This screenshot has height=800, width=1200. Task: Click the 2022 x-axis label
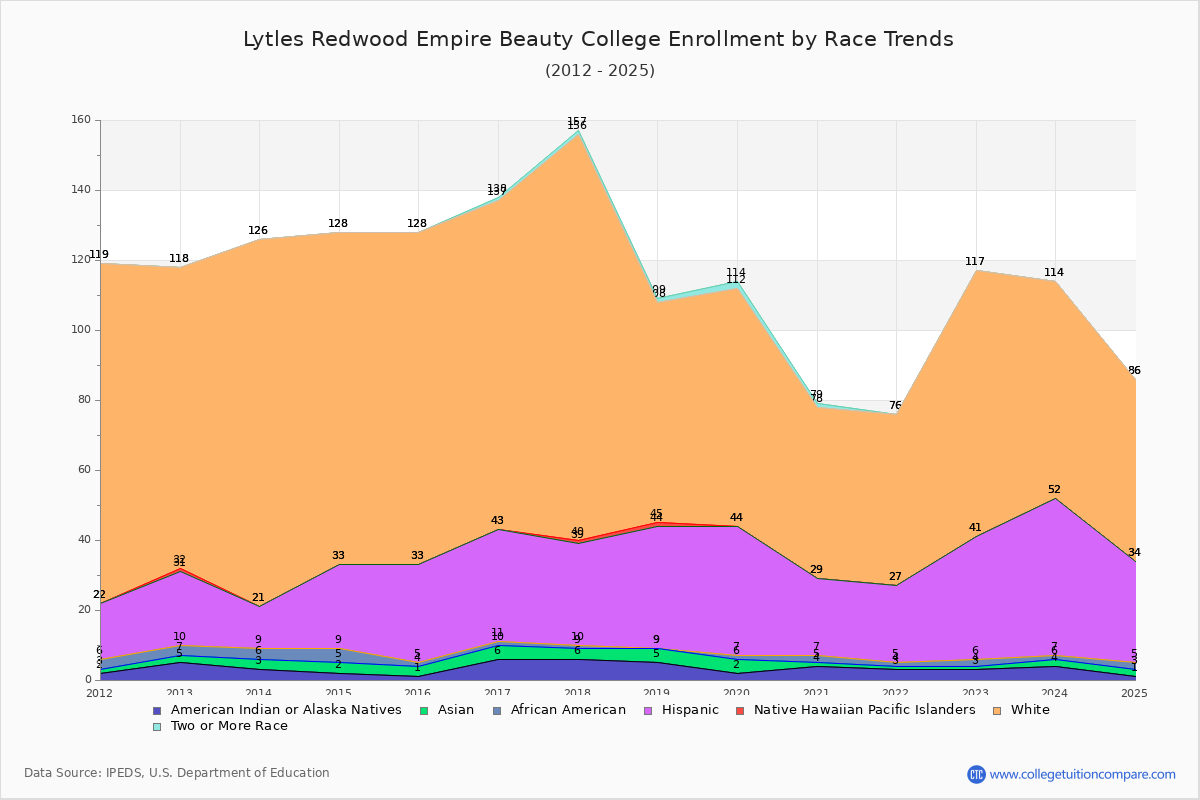pyautogui.click(x=896, y=693)
